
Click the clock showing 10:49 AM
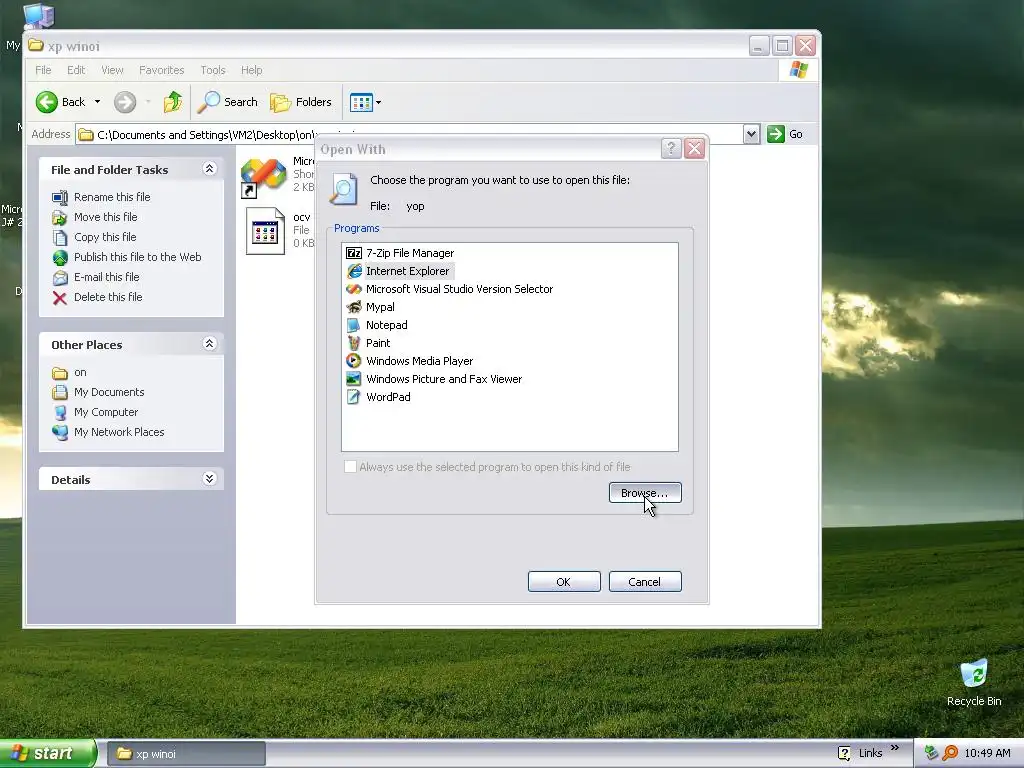tap(987, 754)
